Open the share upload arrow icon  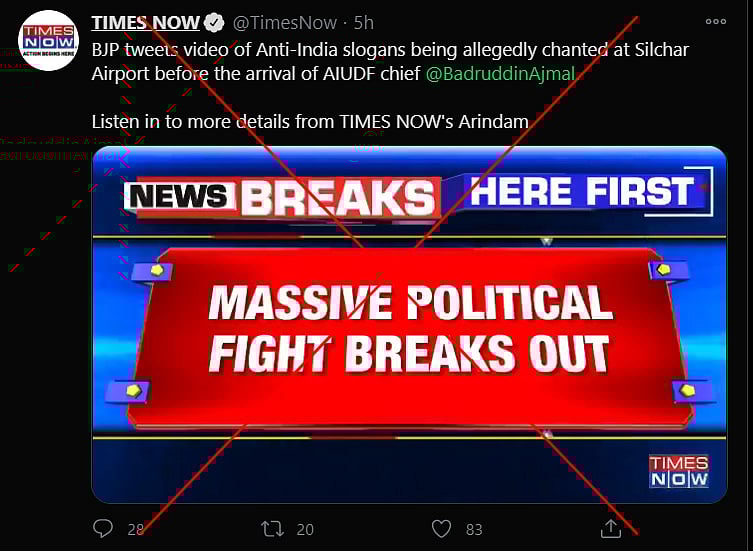pyautogui.click(x=611, y=528)
